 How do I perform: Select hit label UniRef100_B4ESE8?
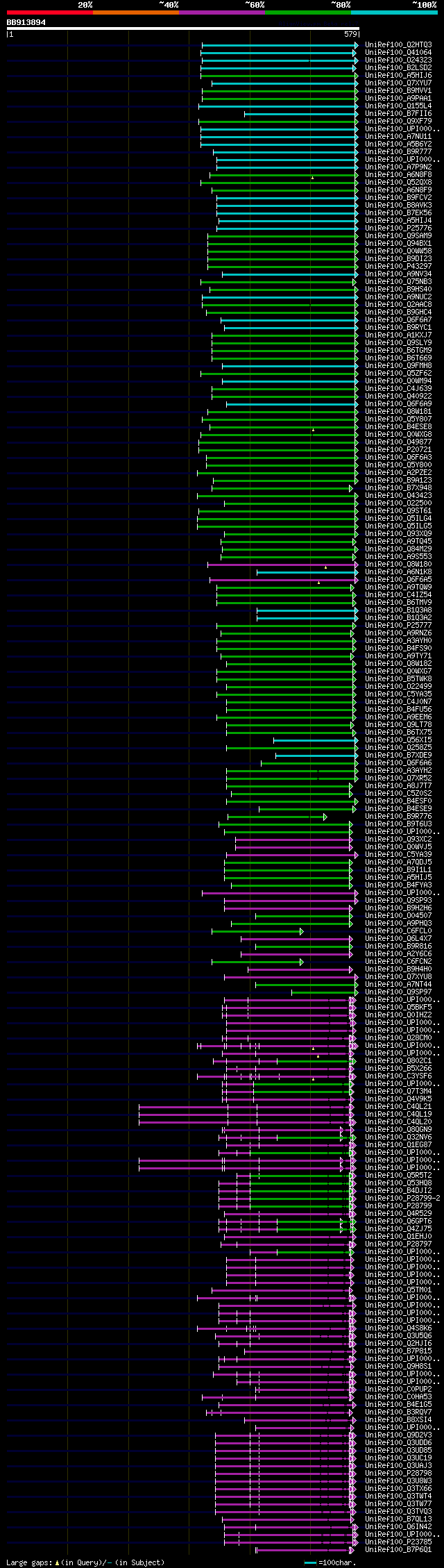pyautogui.click(x=398, y=426)
